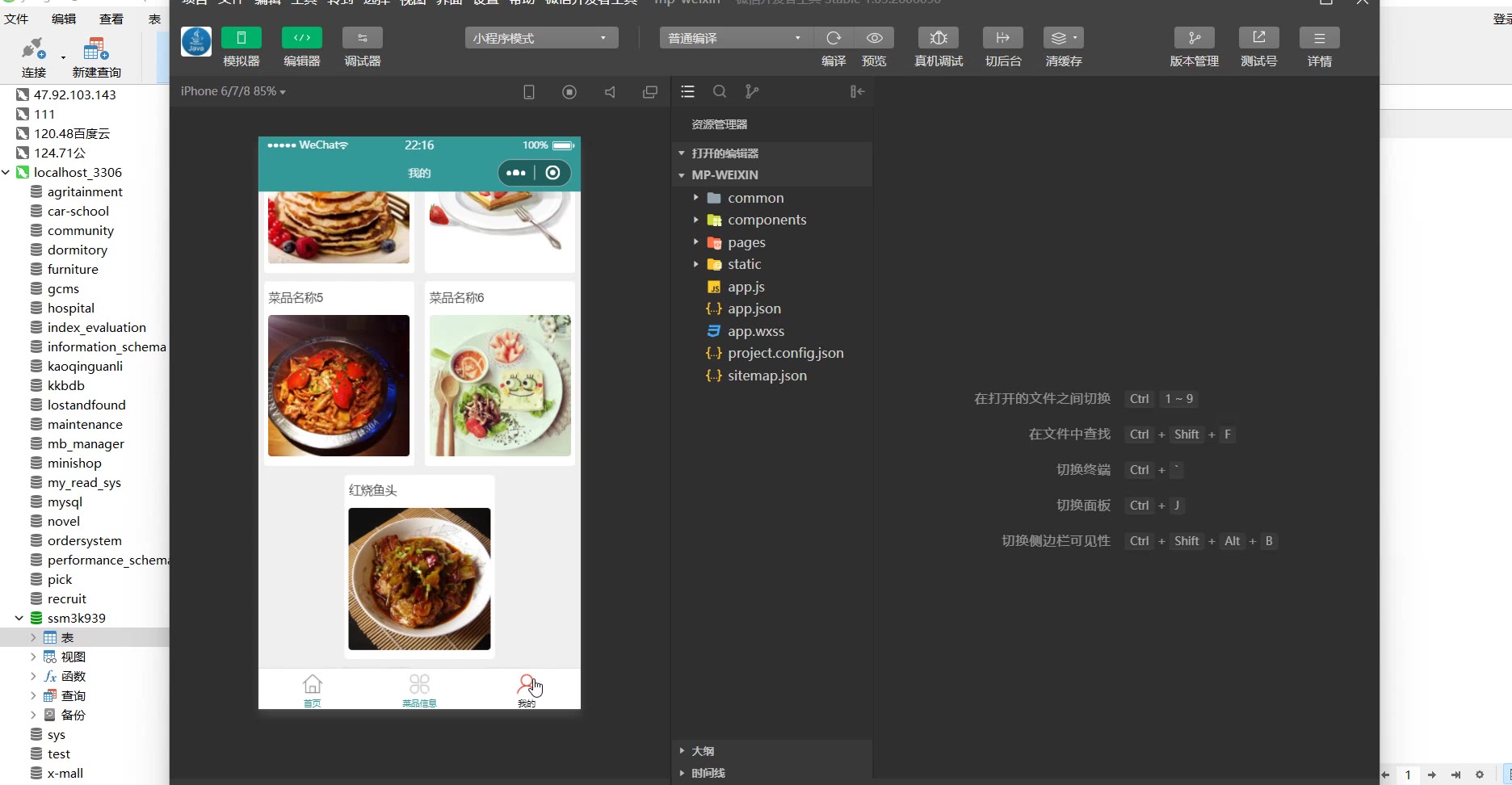Switch to the 首页 home tab in simulator
The image size is (1512, 785).
tap(313, 691)
